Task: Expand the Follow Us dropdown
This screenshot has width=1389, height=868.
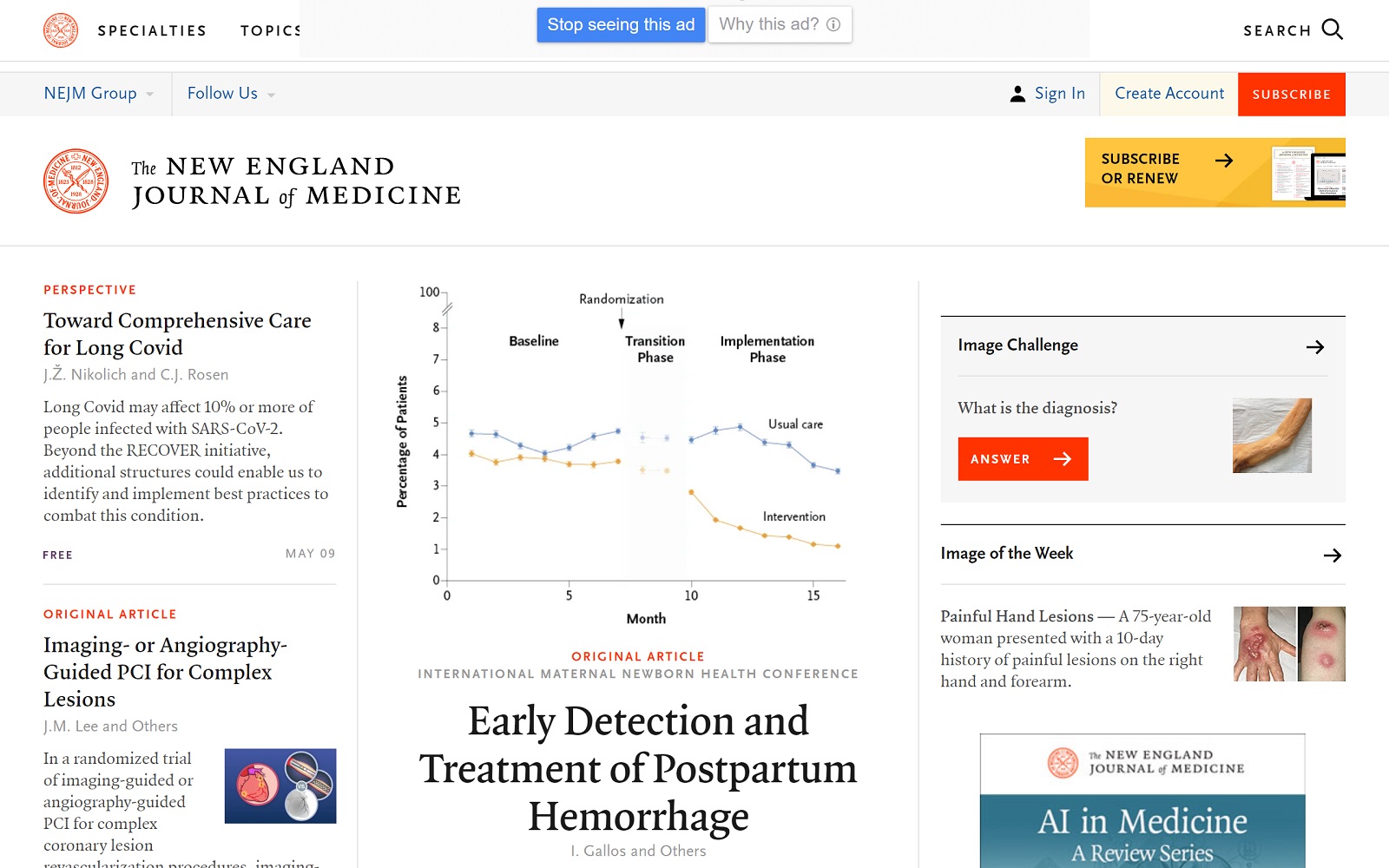Action: [x=231, y=94]
